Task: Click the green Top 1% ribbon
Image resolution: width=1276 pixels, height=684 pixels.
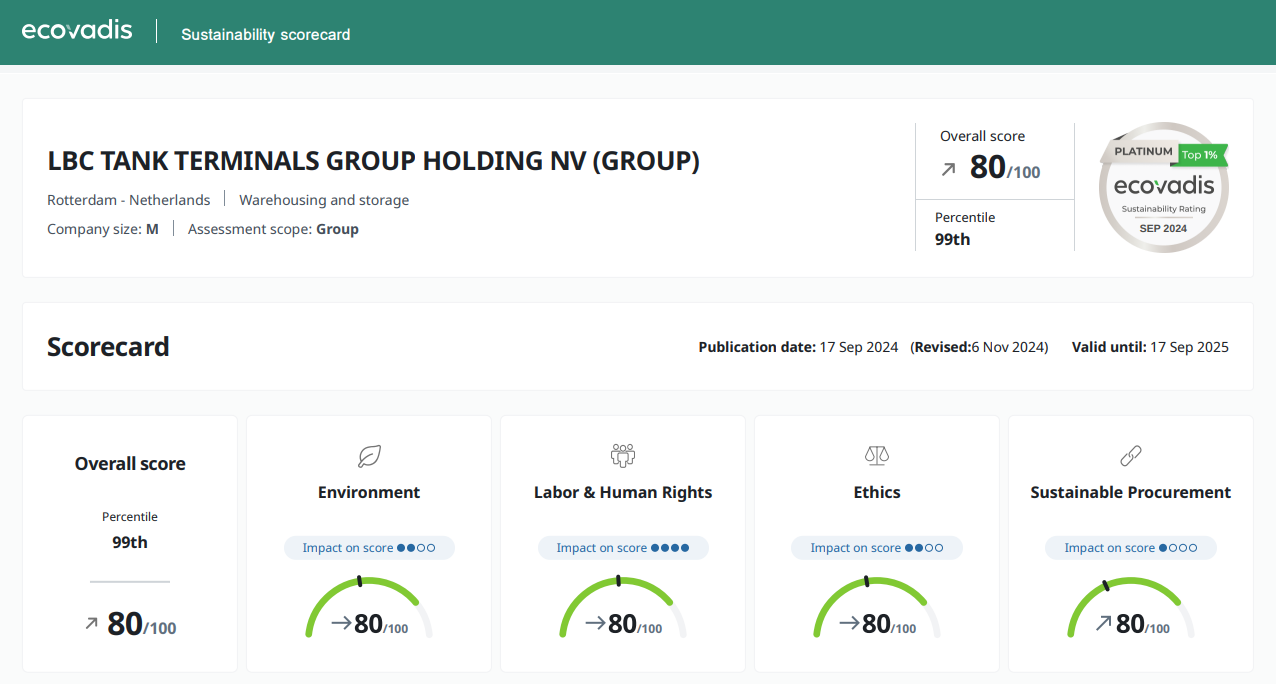Action: (x=1203, y=155)
